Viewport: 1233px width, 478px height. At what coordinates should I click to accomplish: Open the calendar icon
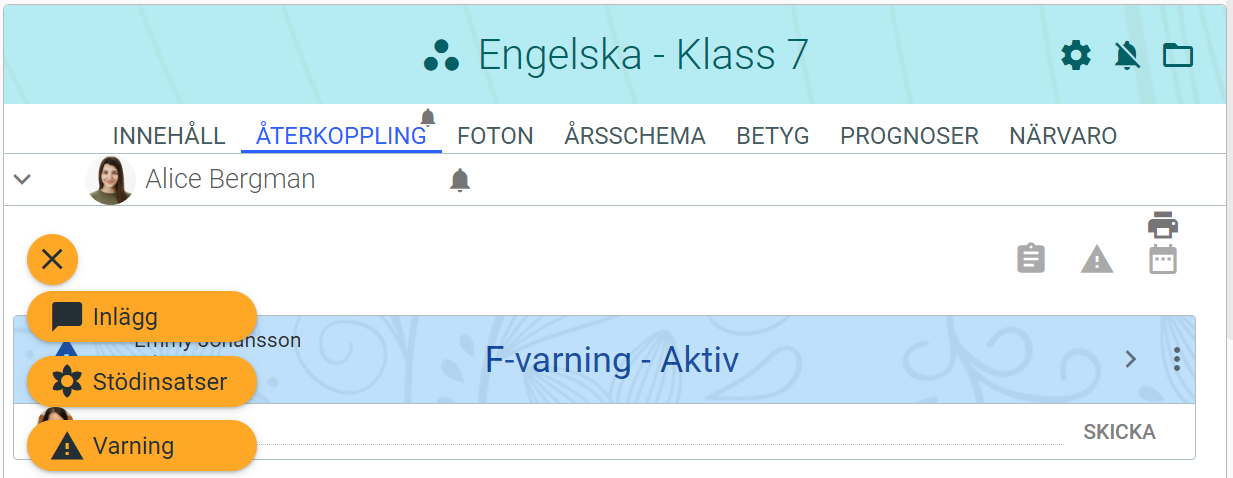click(1163, 260)
